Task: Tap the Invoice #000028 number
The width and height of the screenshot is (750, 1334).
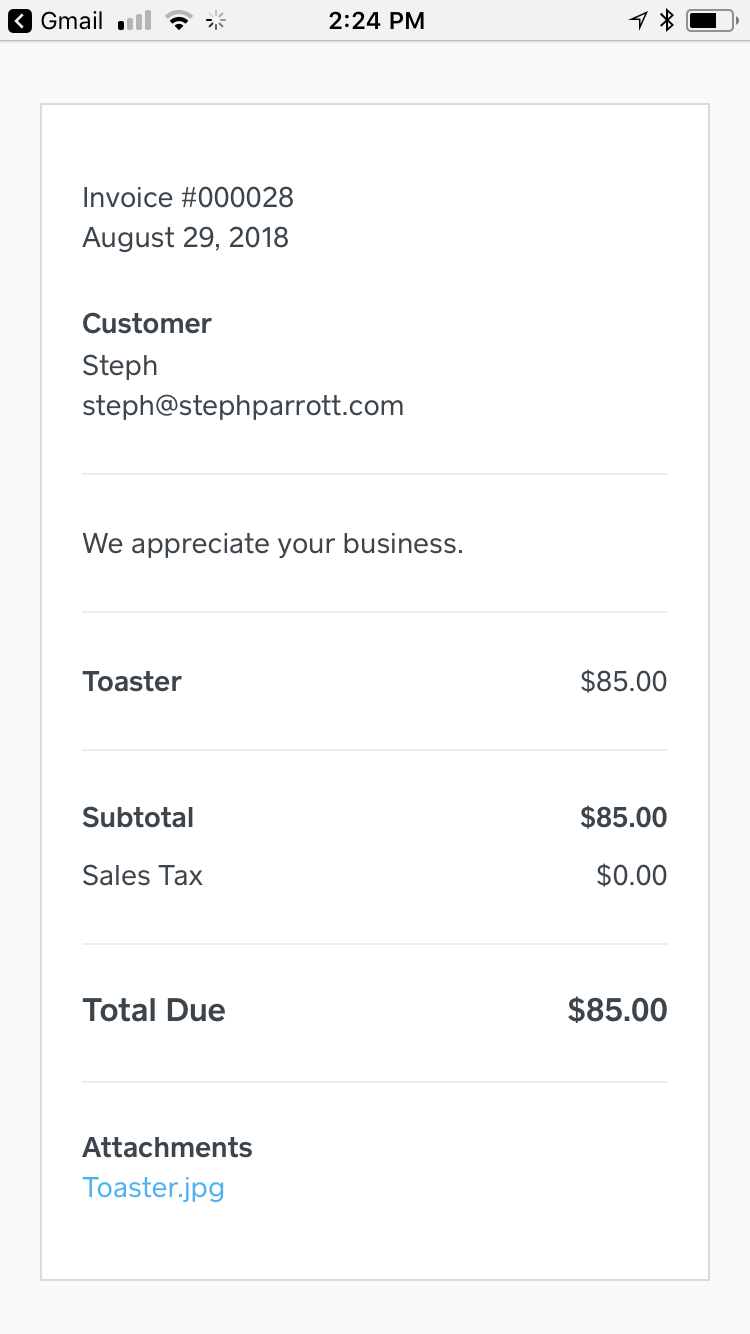Action: (188, 197)
